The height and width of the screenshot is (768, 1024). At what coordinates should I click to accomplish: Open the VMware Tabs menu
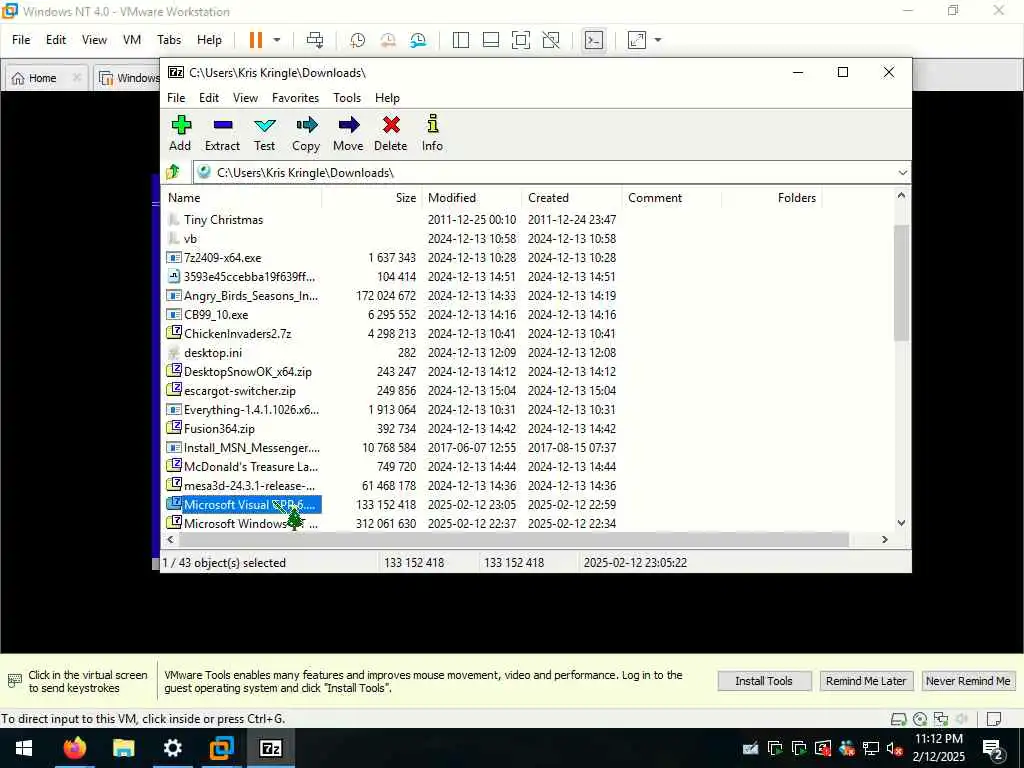pos(169,40)
